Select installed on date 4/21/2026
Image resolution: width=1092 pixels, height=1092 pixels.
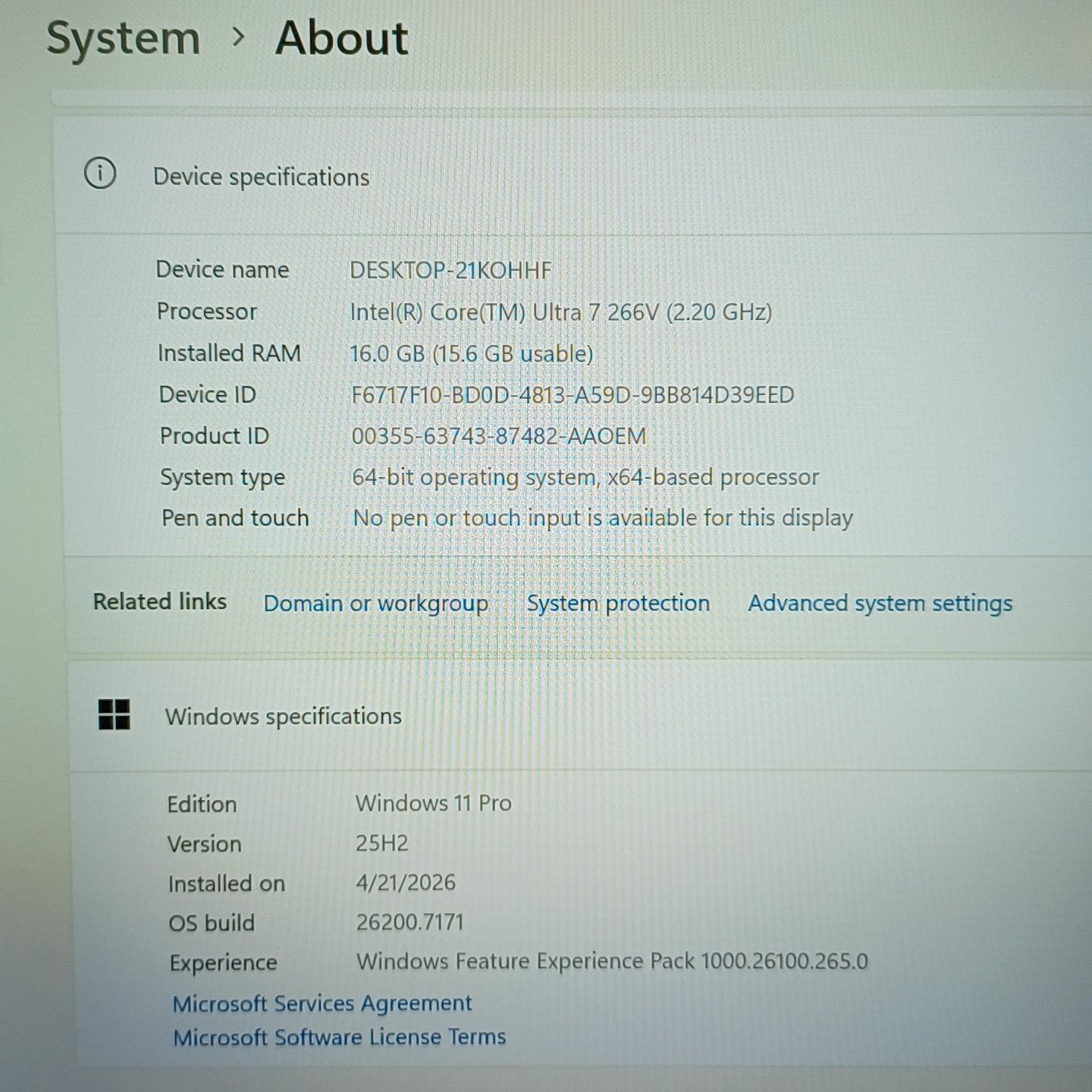406,883
